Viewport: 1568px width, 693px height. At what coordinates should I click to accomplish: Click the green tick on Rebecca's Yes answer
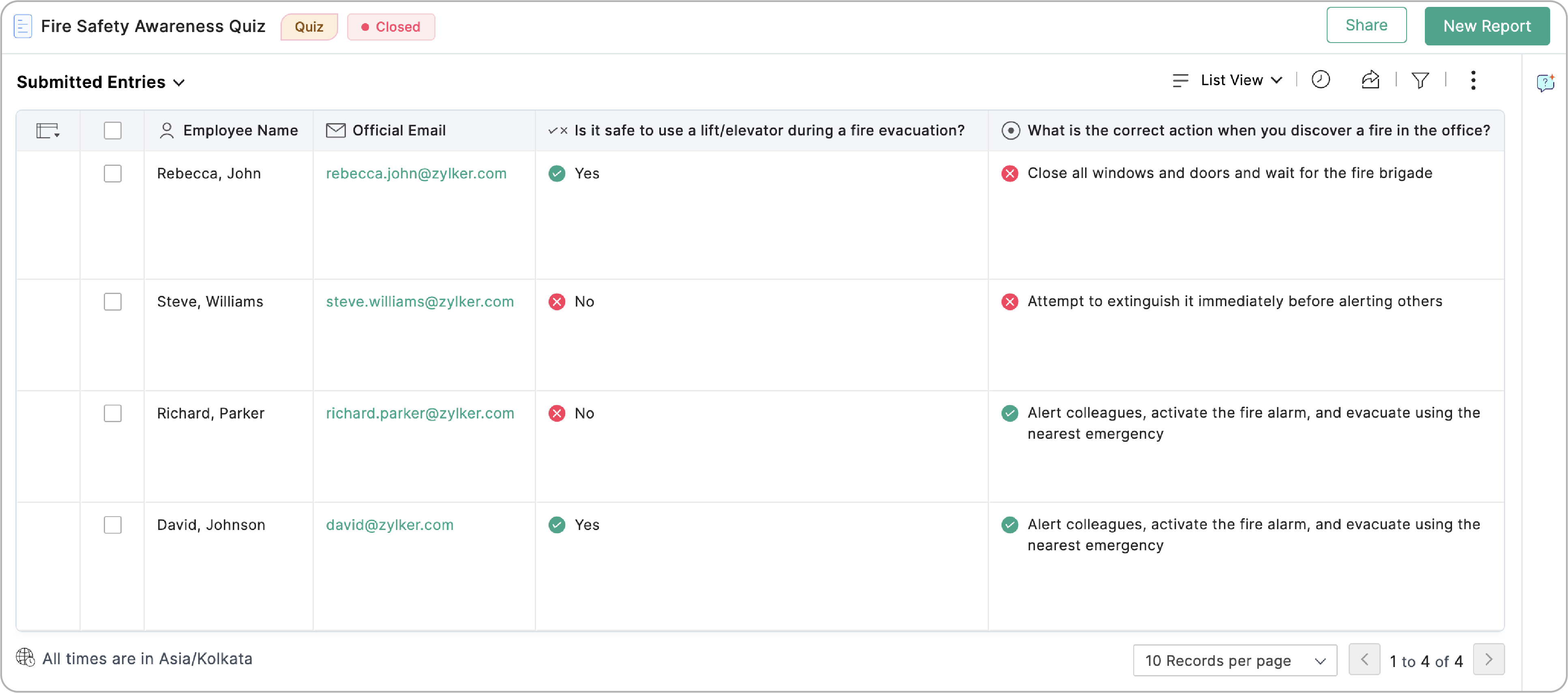click(556, 174)
